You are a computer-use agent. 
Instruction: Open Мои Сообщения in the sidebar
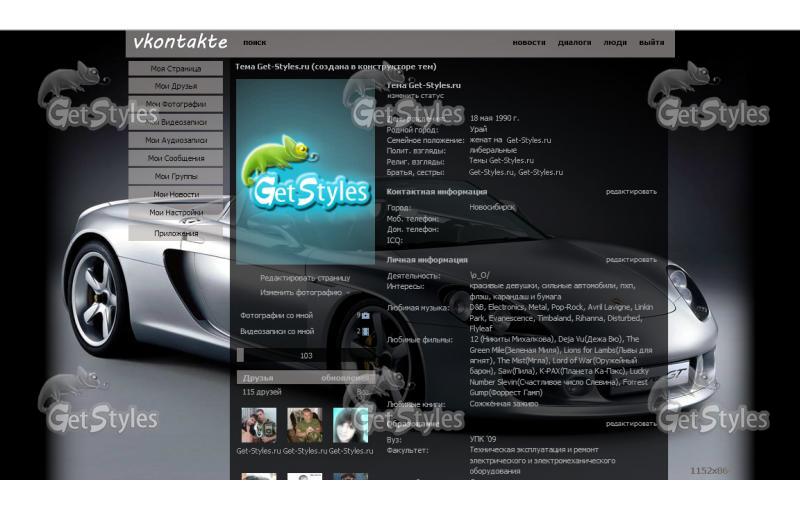[x=176, y=159]
